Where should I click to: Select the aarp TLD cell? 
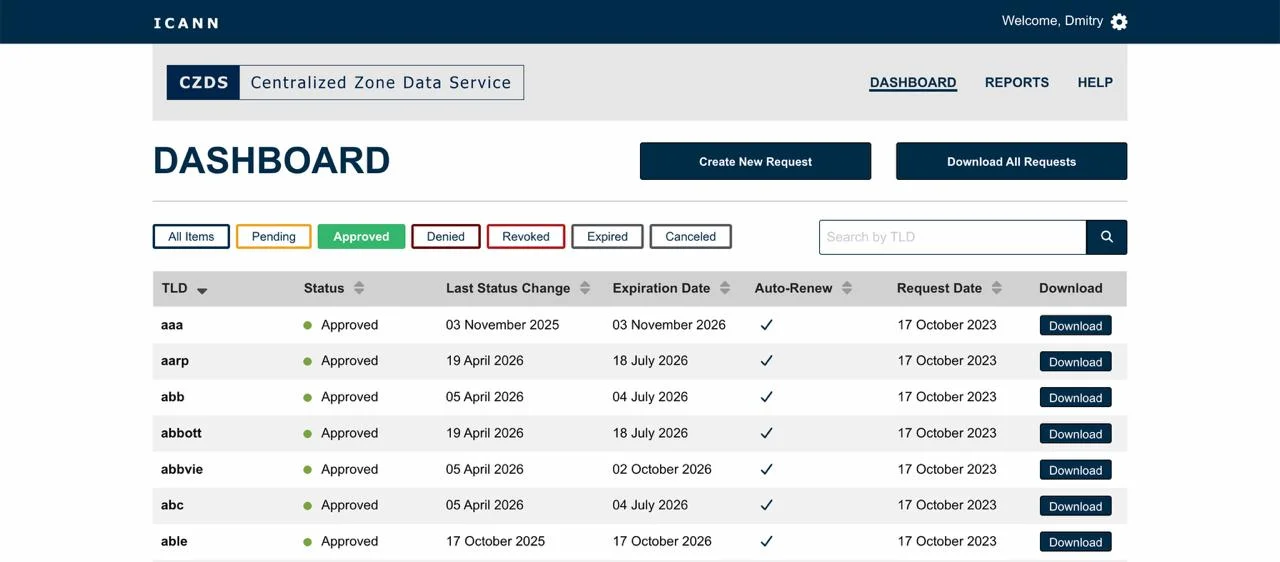175,361
